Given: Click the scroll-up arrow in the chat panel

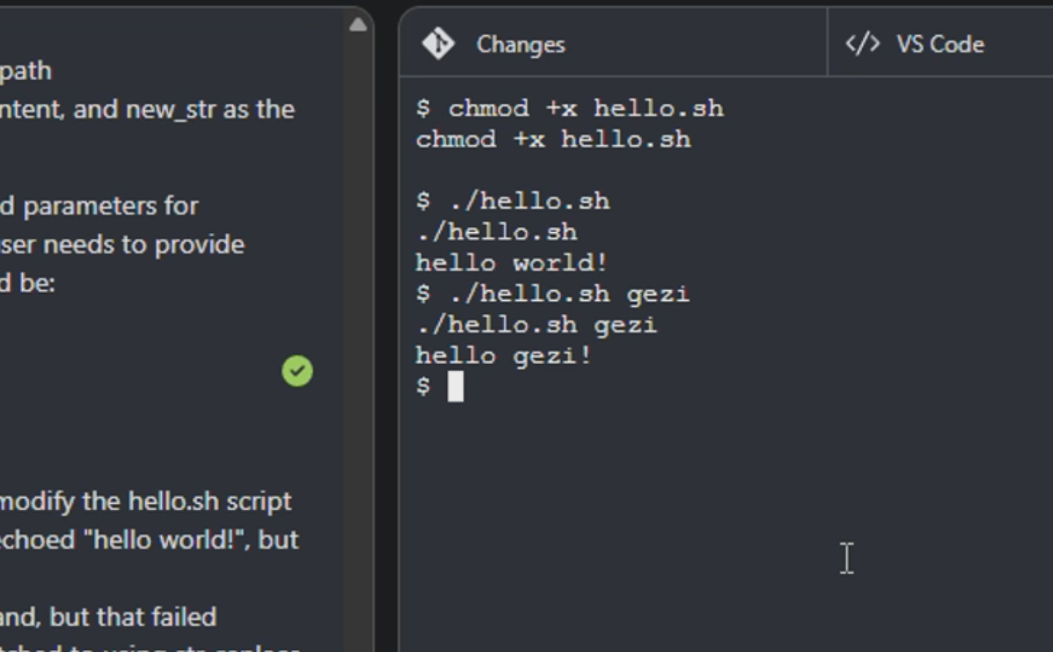Looking at the screenshot, I should click(358, 26).
